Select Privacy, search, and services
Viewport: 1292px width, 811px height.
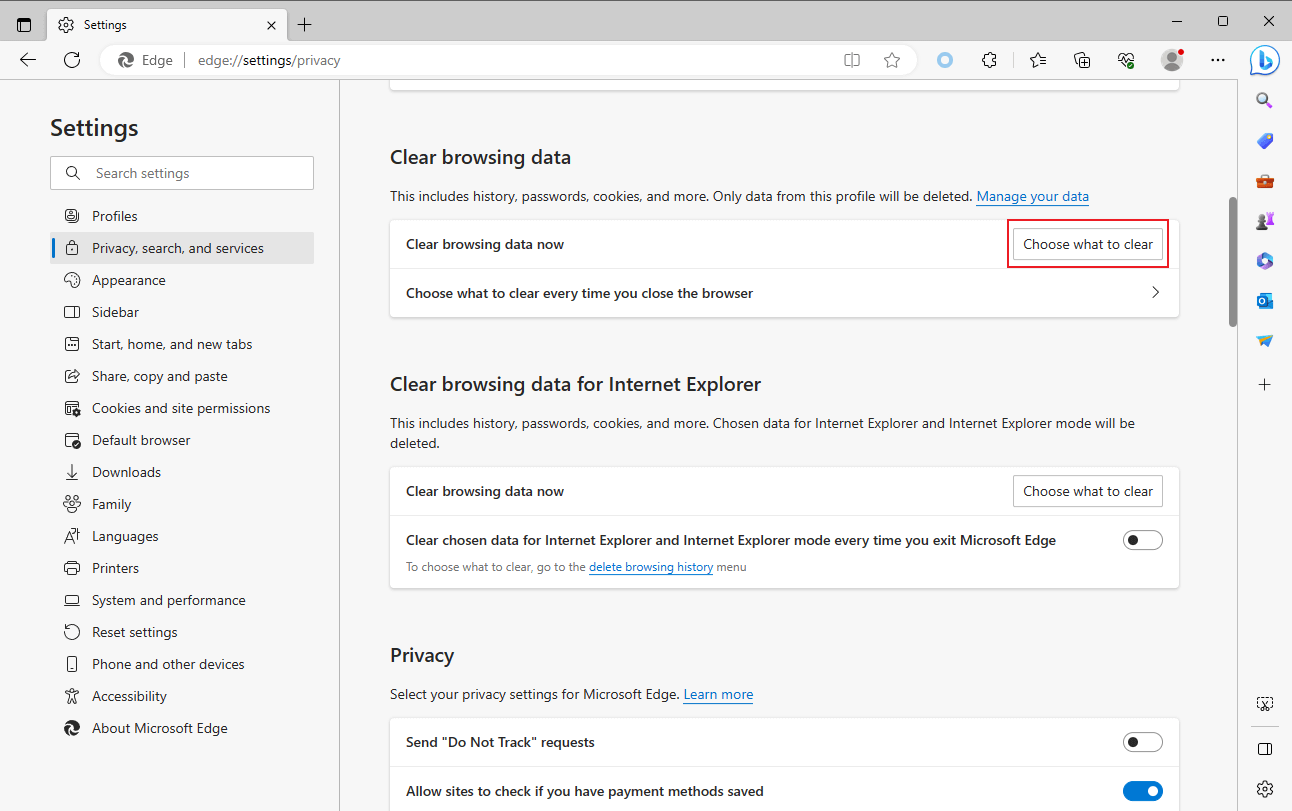tap(182, 248)
